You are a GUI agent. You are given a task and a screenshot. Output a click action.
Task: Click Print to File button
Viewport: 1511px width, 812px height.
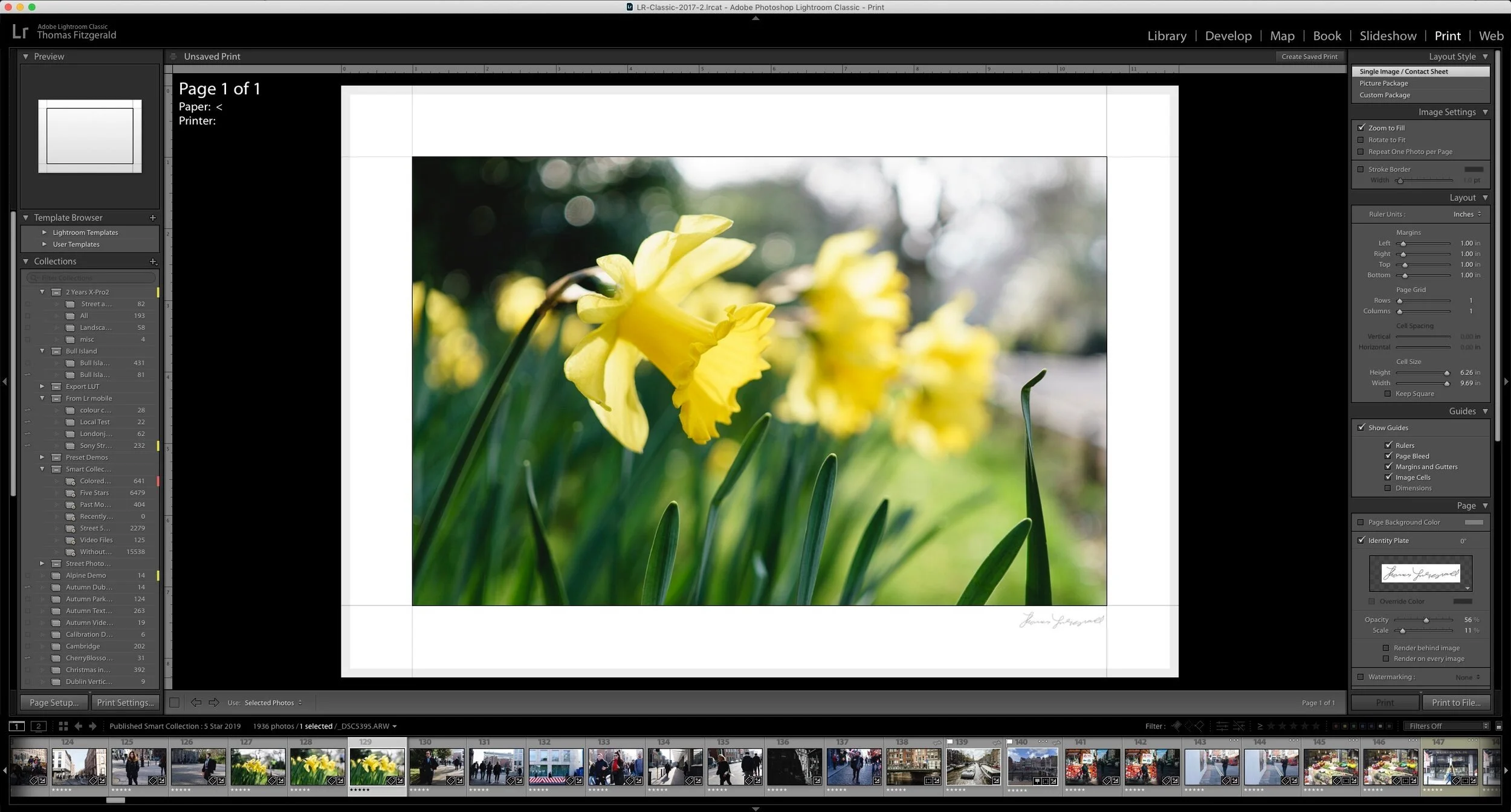tap(1455, 703)
